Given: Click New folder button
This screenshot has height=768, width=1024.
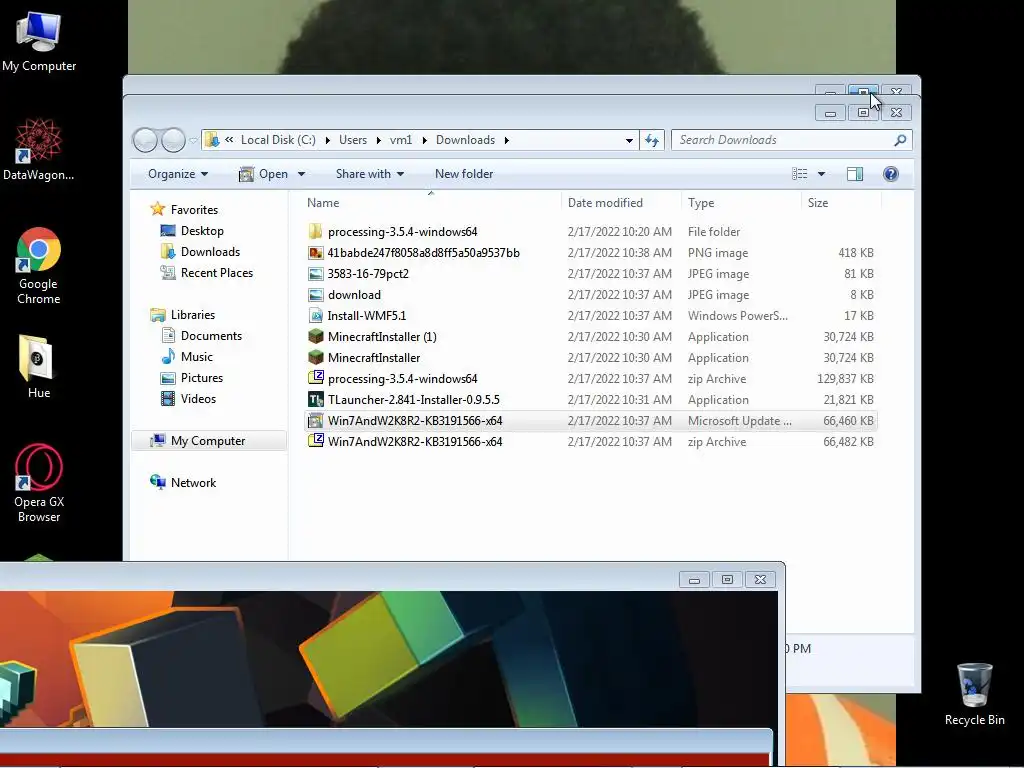Looking at the screenshot, I should coord(464,174).
